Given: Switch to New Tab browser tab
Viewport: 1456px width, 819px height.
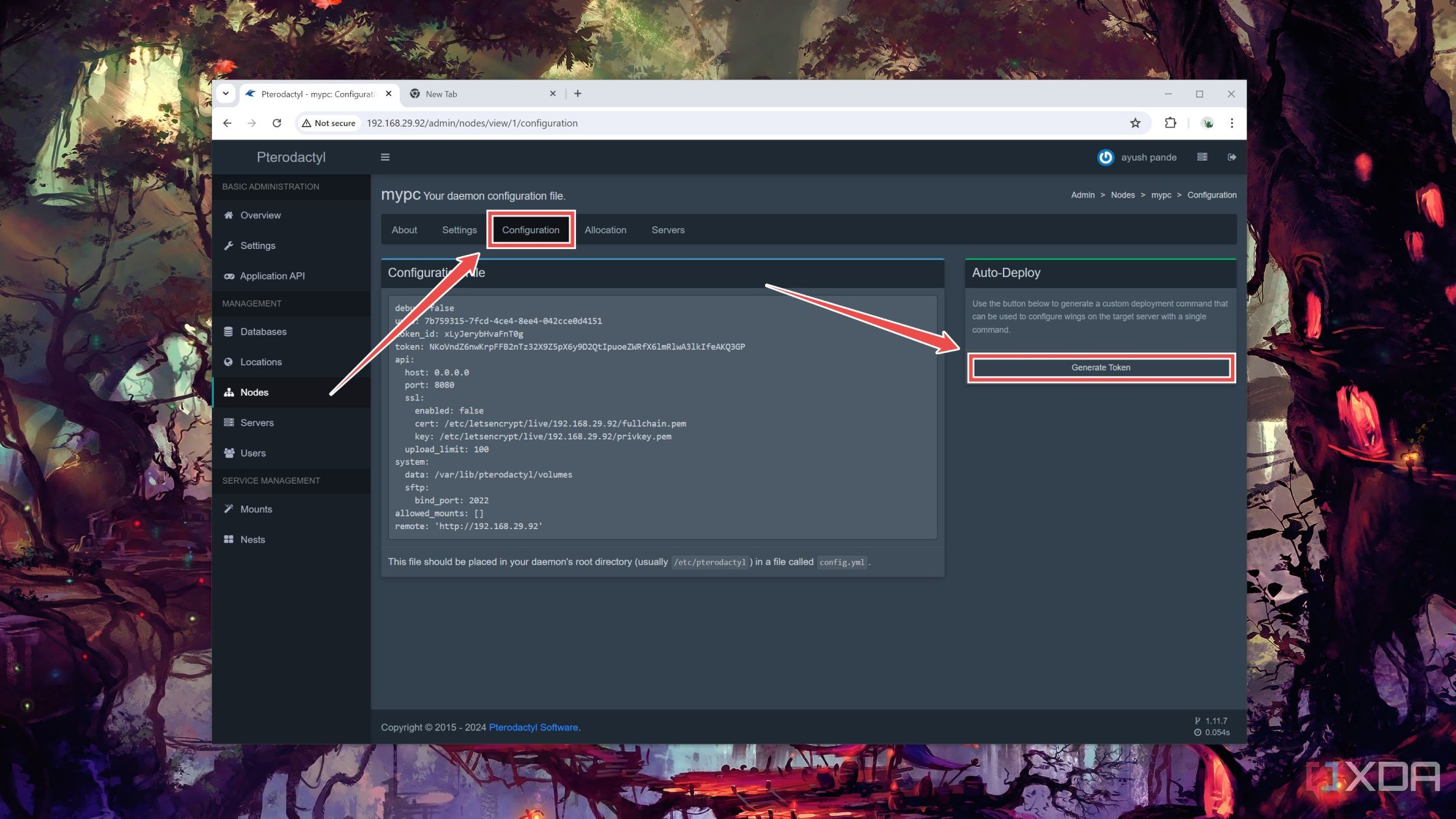Looking at the screenshot, I should tap(482, 94).
